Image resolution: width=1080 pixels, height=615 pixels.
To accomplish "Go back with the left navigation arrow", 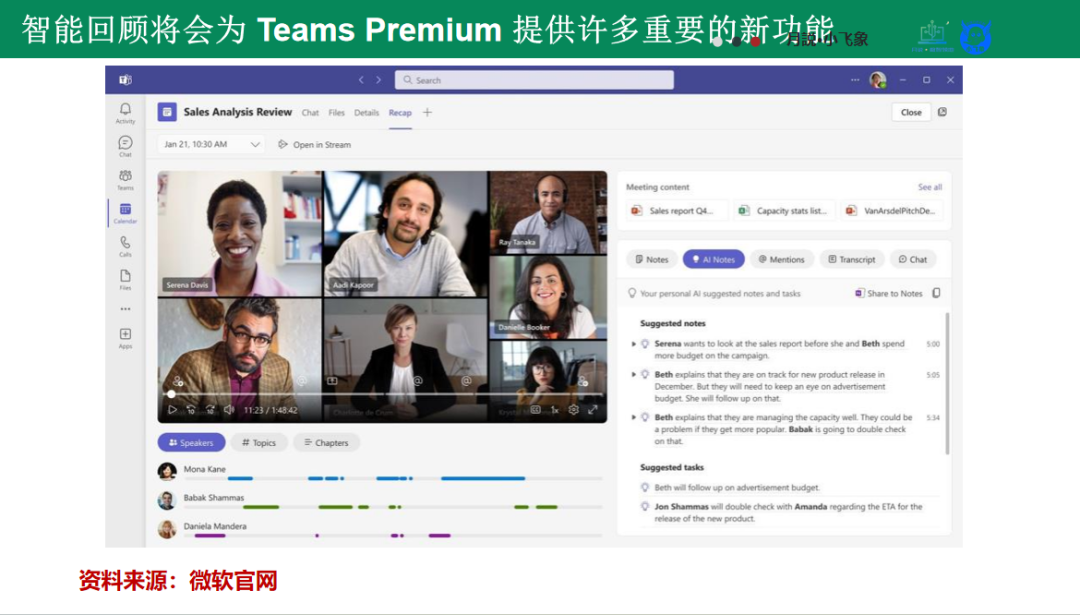I will [x=361, y=80].
